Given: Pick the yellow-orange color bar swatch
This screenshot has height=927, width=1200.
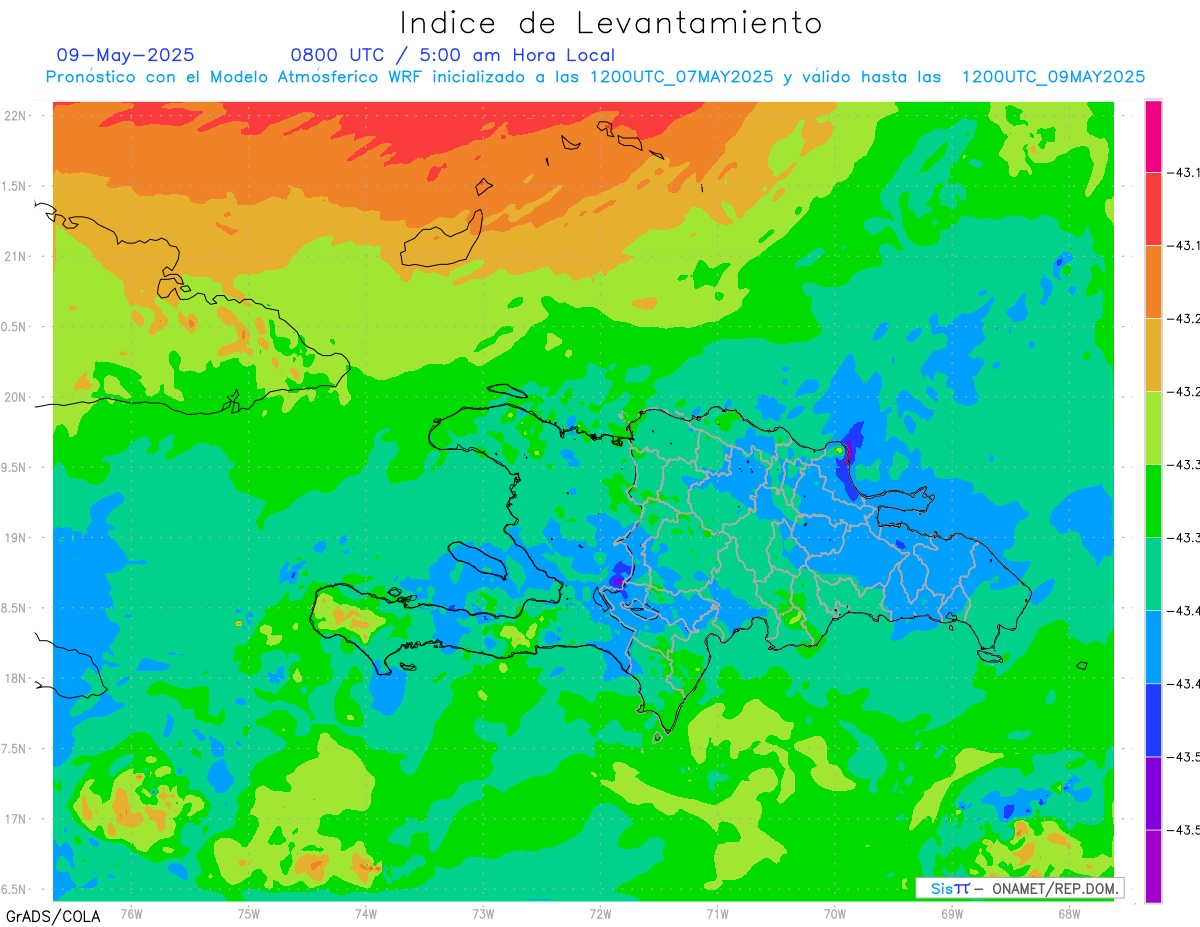Looking at the screenshot, I should tap(1153, 355).
